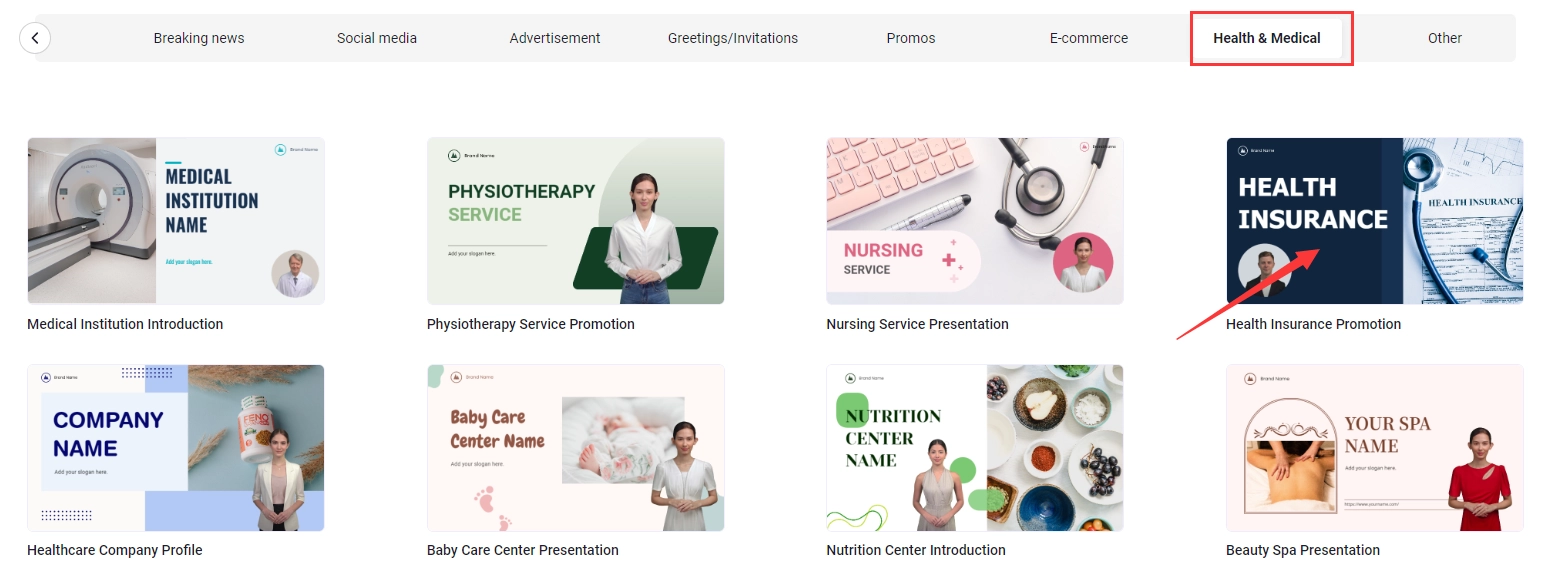This screenshot has height=575, width=1557.
Task: Open the Social media category tab
Action: tap(377, 38)
